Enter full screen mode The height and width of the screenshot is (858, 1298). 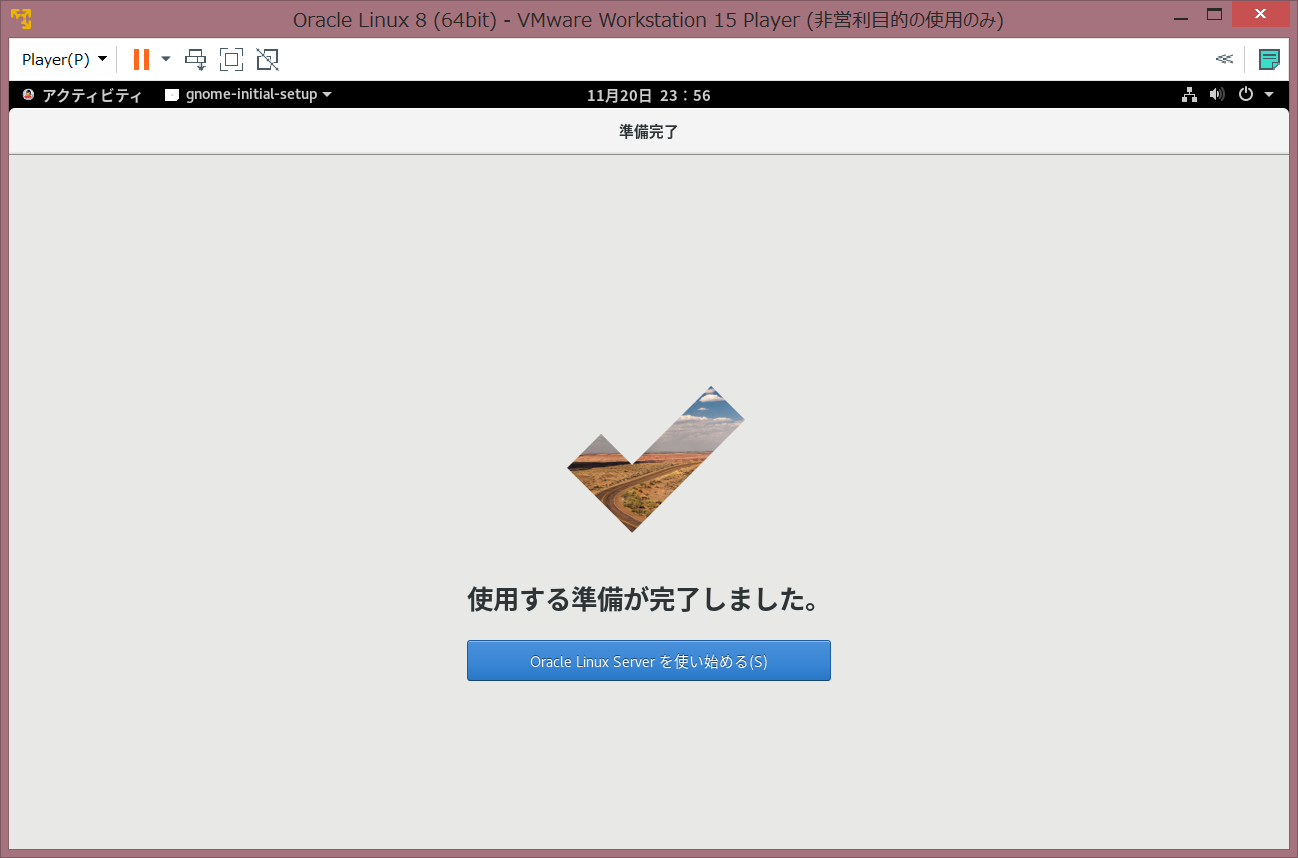click(231, 59)
